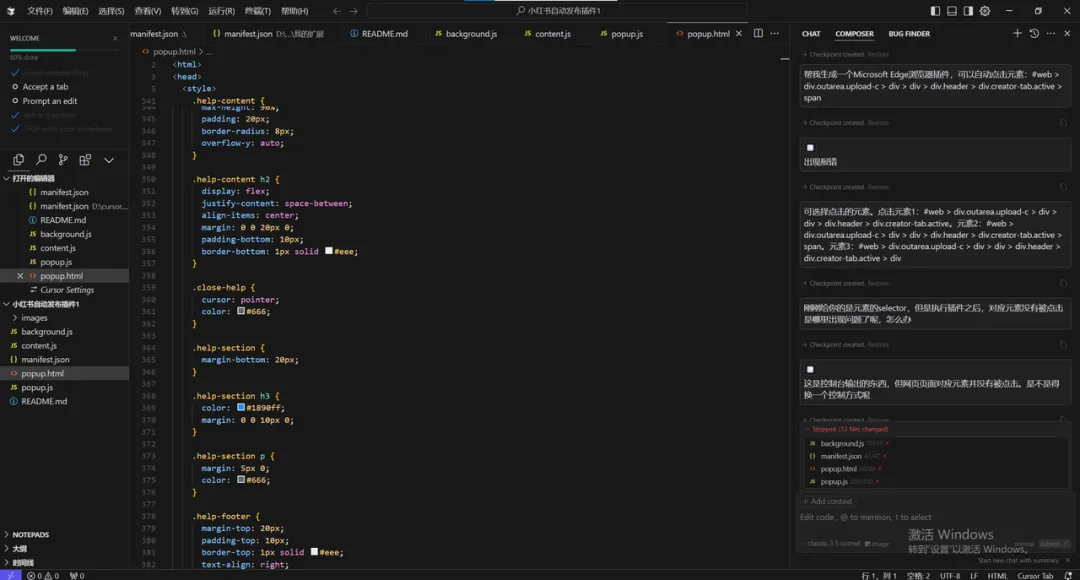Open composer history clock icon

[x=1034, y=33]
